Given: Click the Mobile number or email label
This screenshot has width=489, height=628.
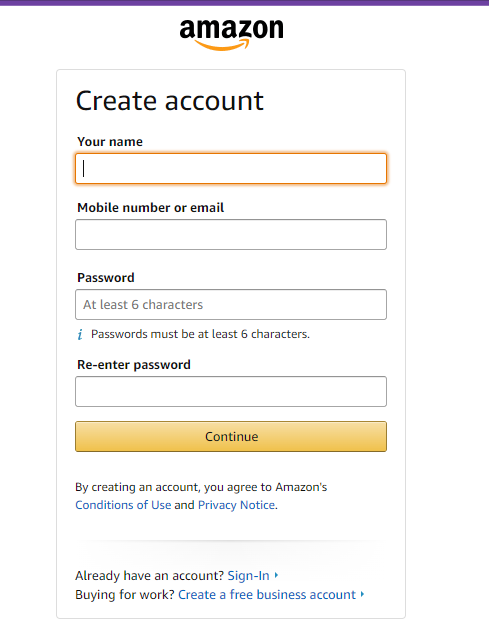Looking at the screenshot, I should 151,208.
